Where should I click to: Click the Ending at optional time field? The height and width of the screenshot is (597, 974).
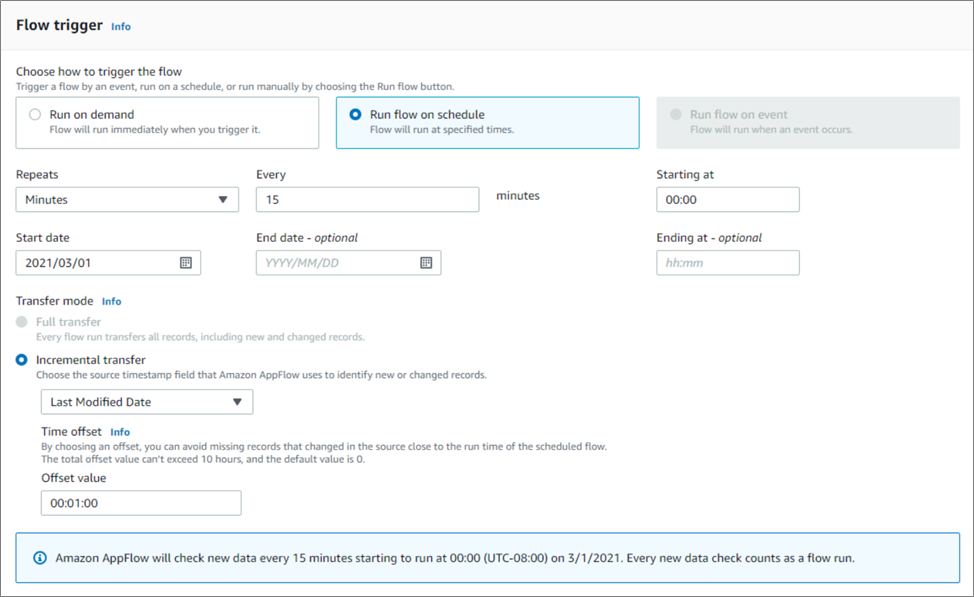[728, 263]
